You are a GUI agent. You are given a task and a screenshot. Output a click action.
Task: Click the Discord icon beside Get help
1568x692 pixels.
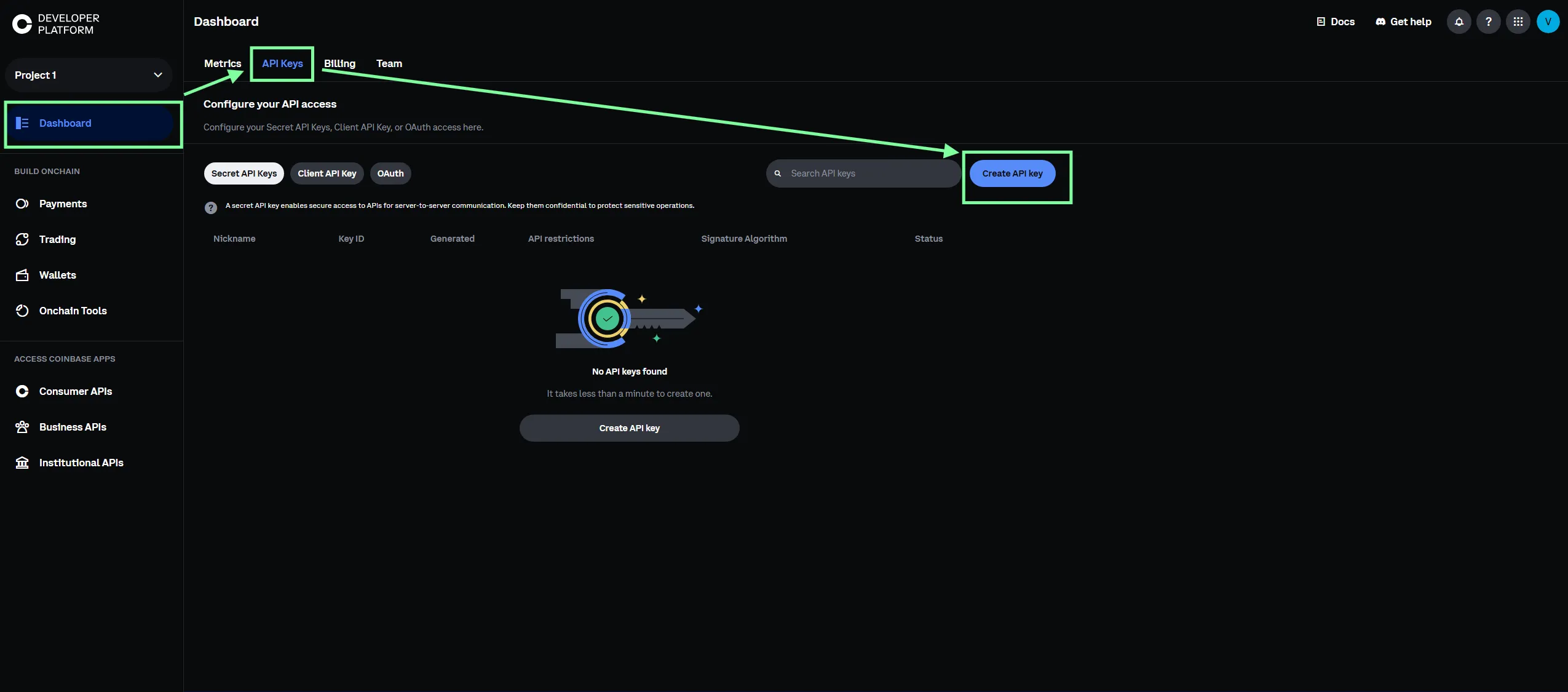pos(1380,22)
